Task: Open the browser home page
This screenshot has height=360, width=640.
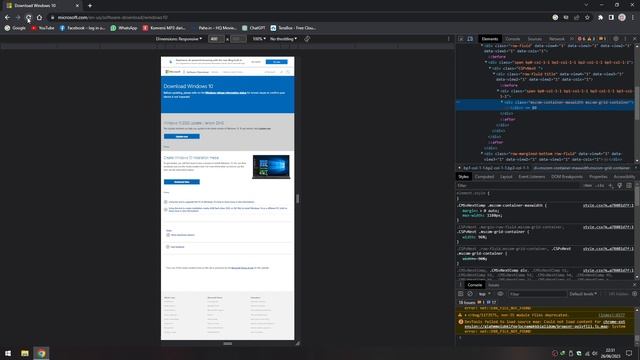Action: tap(39, 18)
